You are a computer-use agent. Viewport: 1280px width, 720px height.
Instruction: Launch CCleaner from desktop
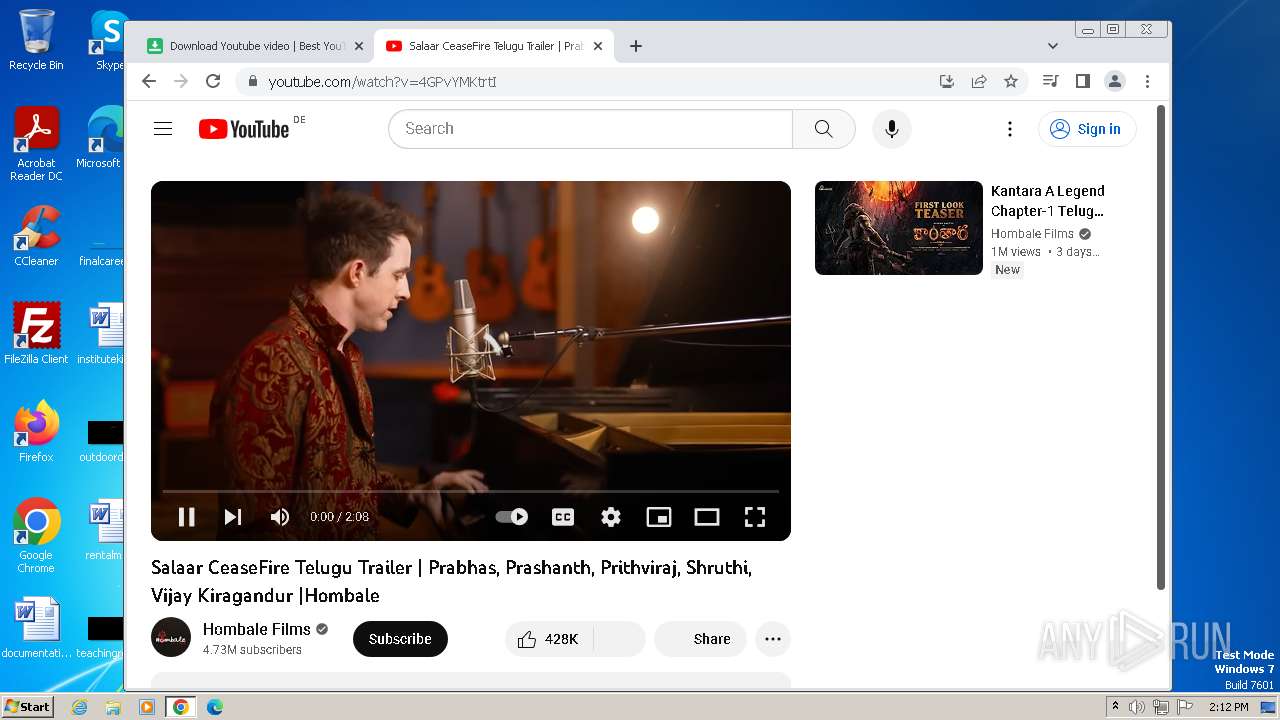[36, 237]
